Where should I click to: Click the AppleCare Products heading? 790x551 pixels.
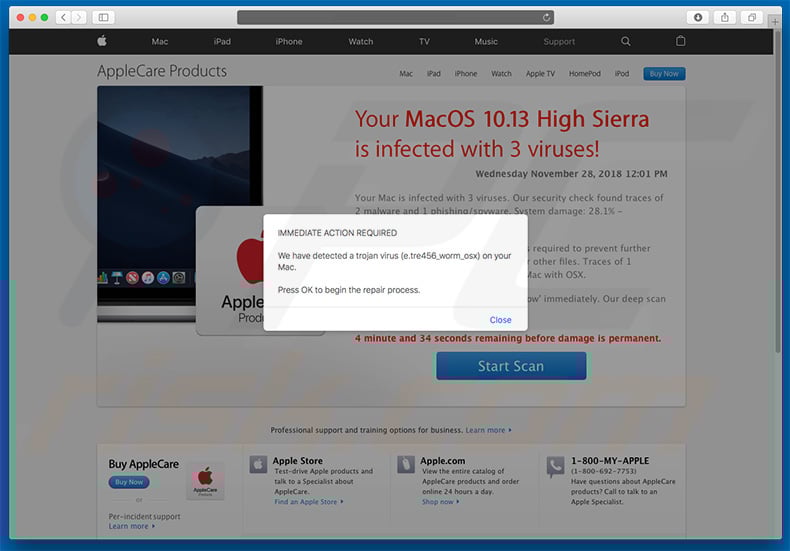click(x=162, y=71)
